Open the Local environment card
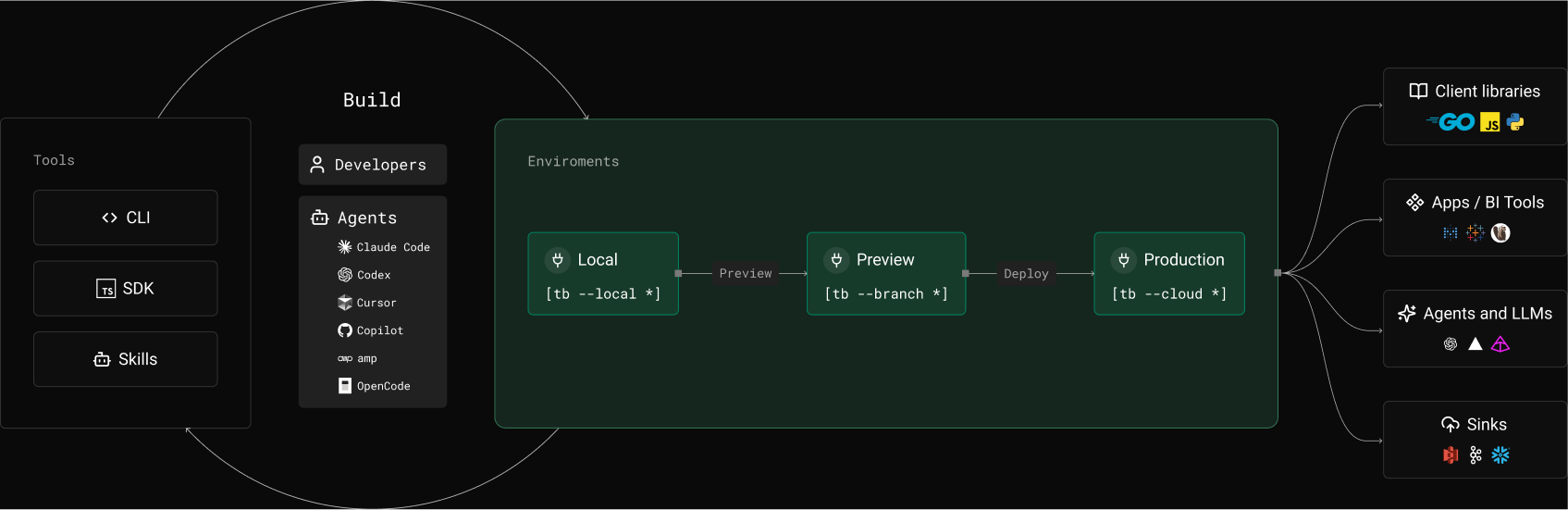The width and height of the screenshot is (1568, 510). coord(603,274)
